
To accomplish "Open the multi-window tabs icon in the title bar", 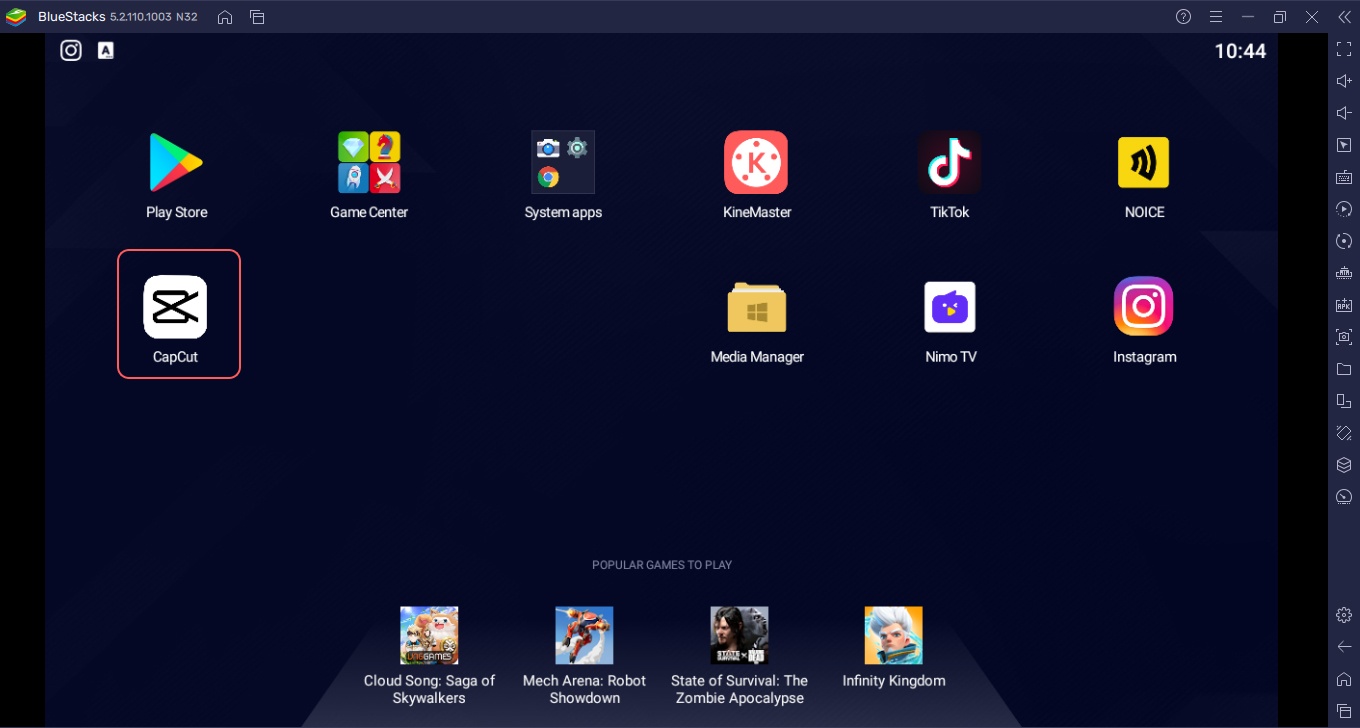I will tap(257, 17).
